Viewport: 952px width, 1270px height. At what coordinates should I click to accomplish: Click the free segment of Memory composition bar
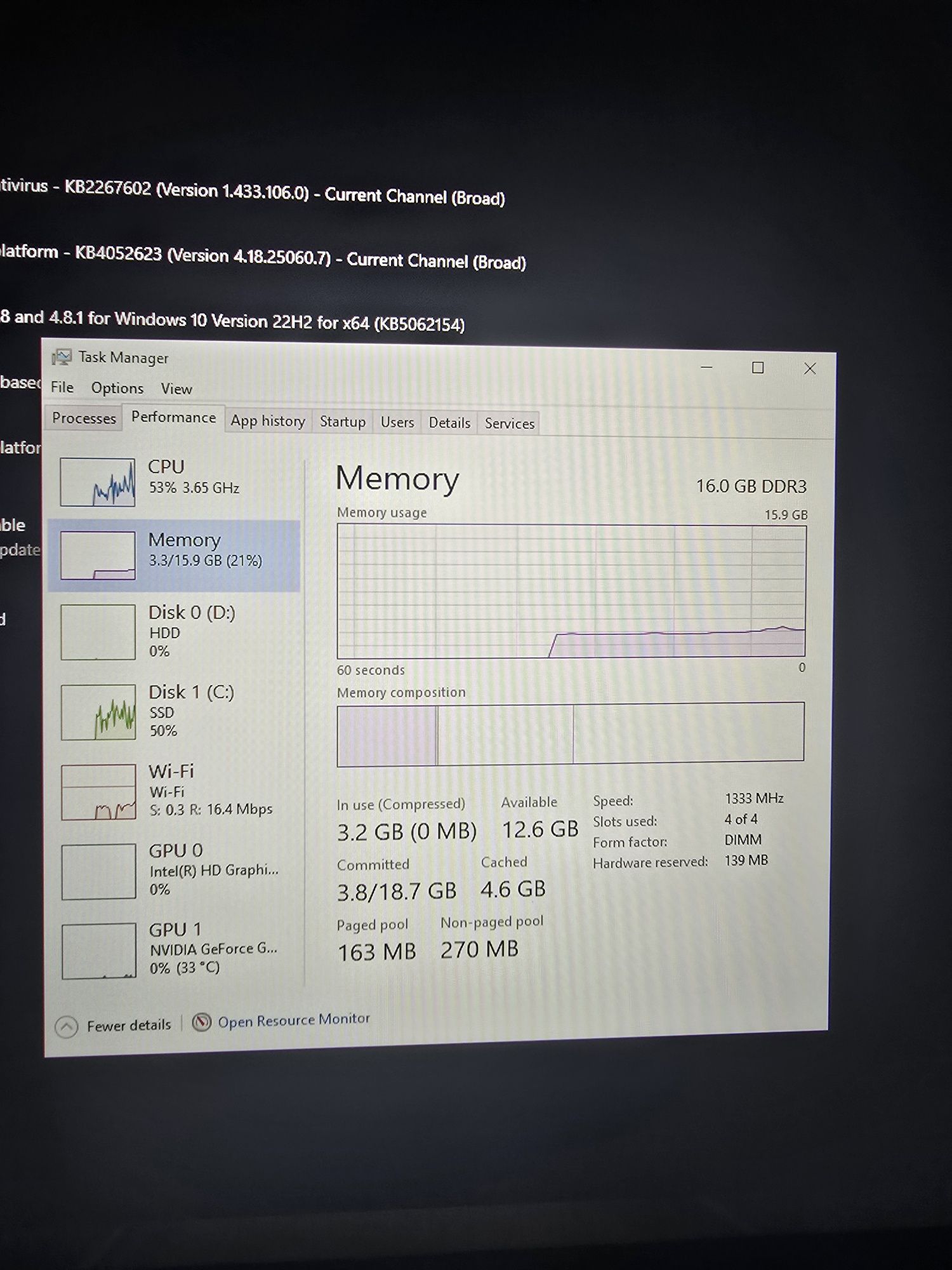tap(689, 731)
